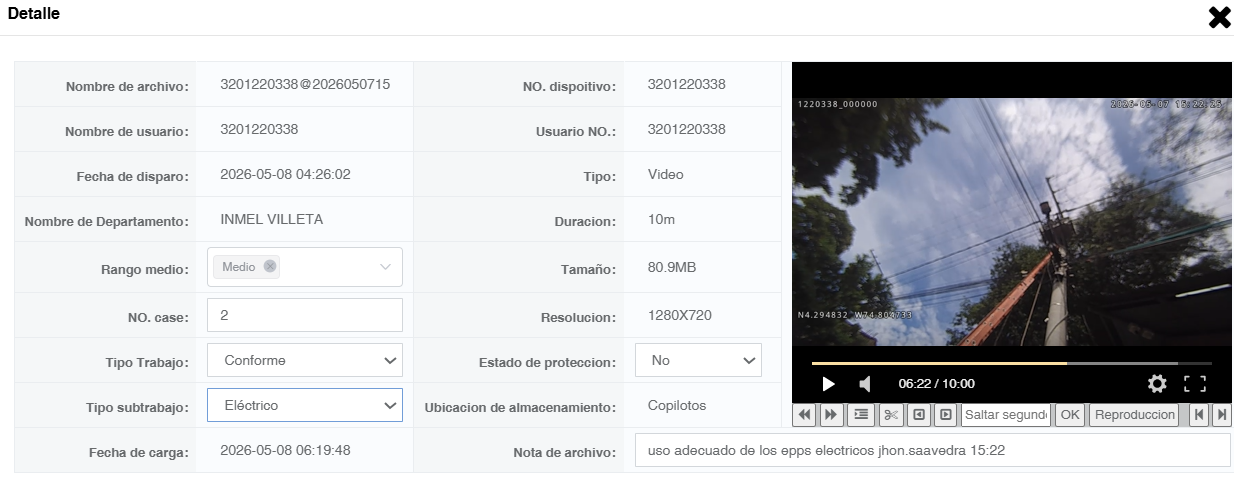The width and height of the screenshot is (1234, 484).
Task: Click the OK jump button
Action: pyautogui.click(x=1070, y=415)
